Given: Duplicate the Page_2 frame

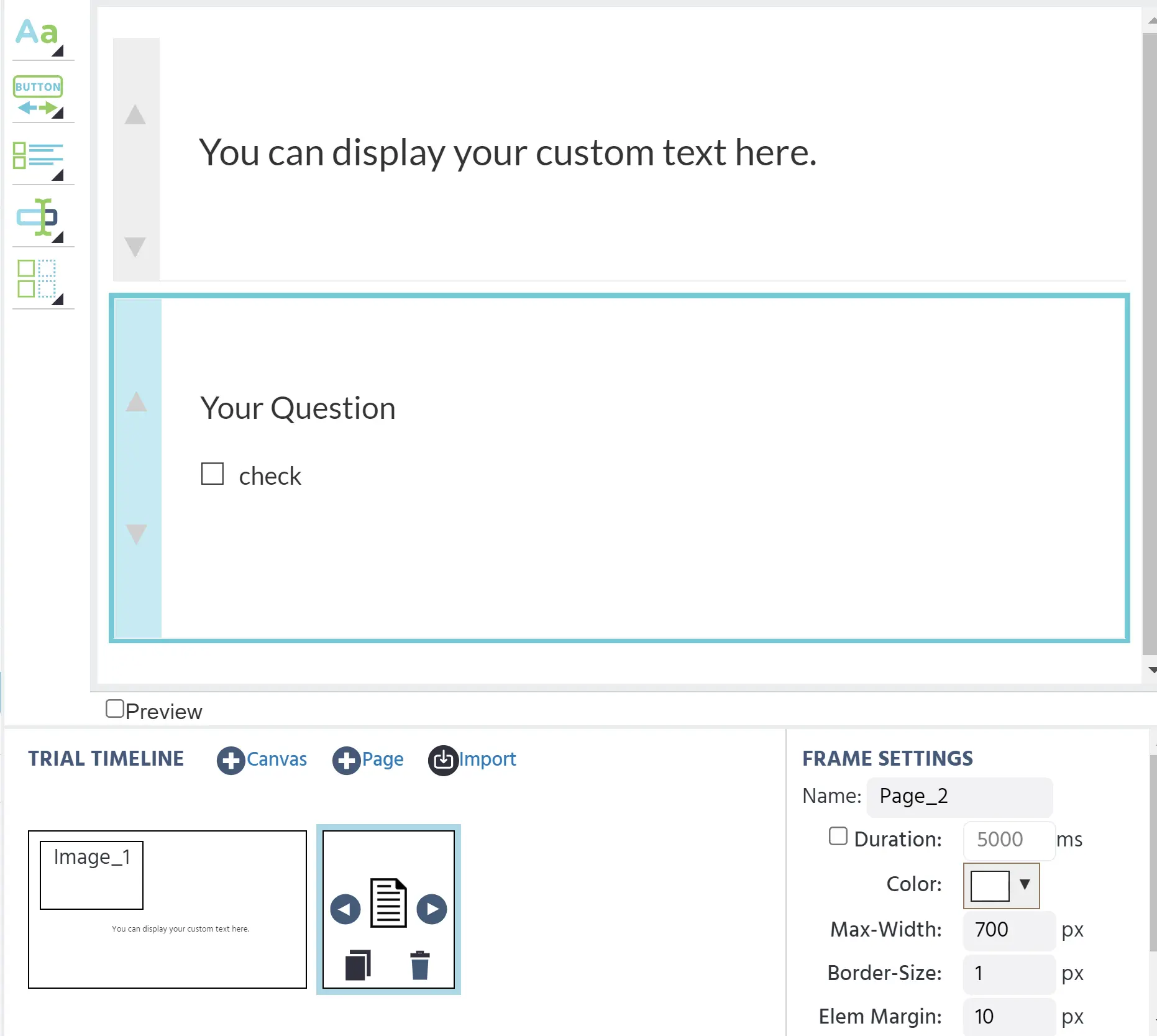Looking at the screenshot, I should (x=358, y=965).
